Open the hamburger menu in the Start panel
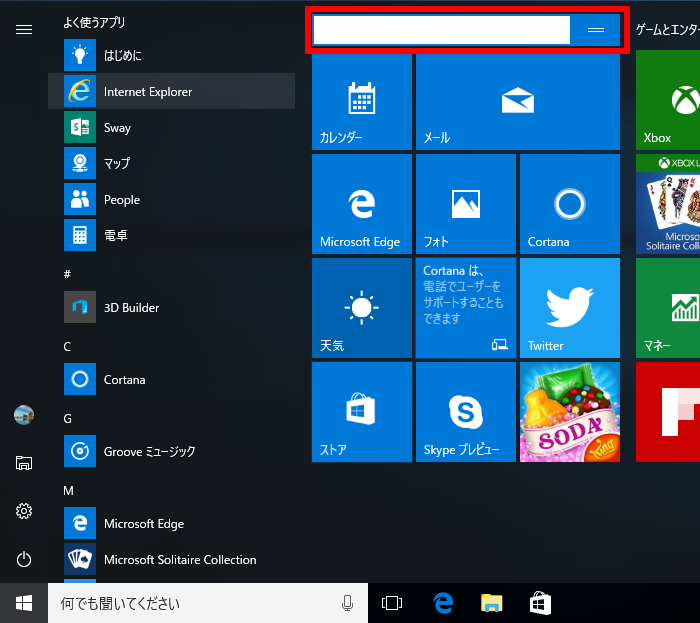The image size is (700, 623). coord(24,29)
